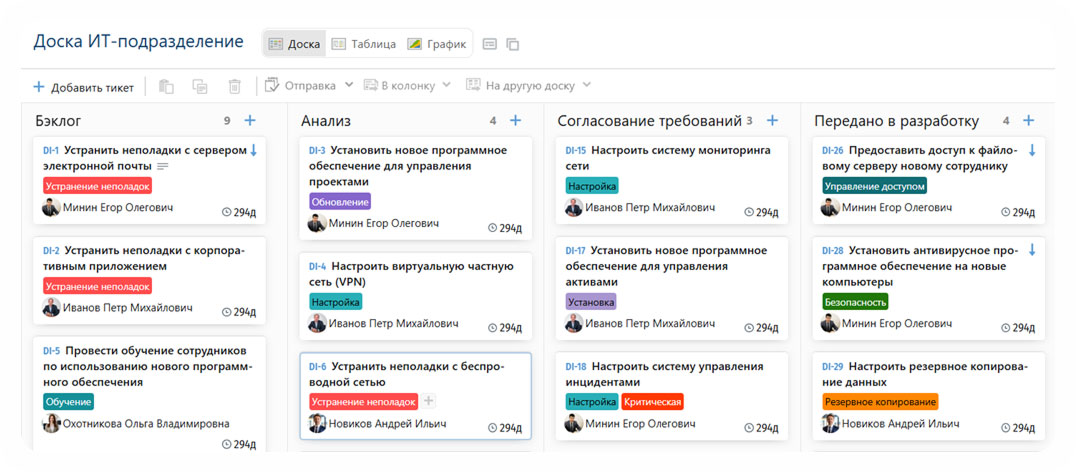The height and width of the screenshot is (472, 1076).
Task: Switch to the Таблица view tab
Action: 364,44
